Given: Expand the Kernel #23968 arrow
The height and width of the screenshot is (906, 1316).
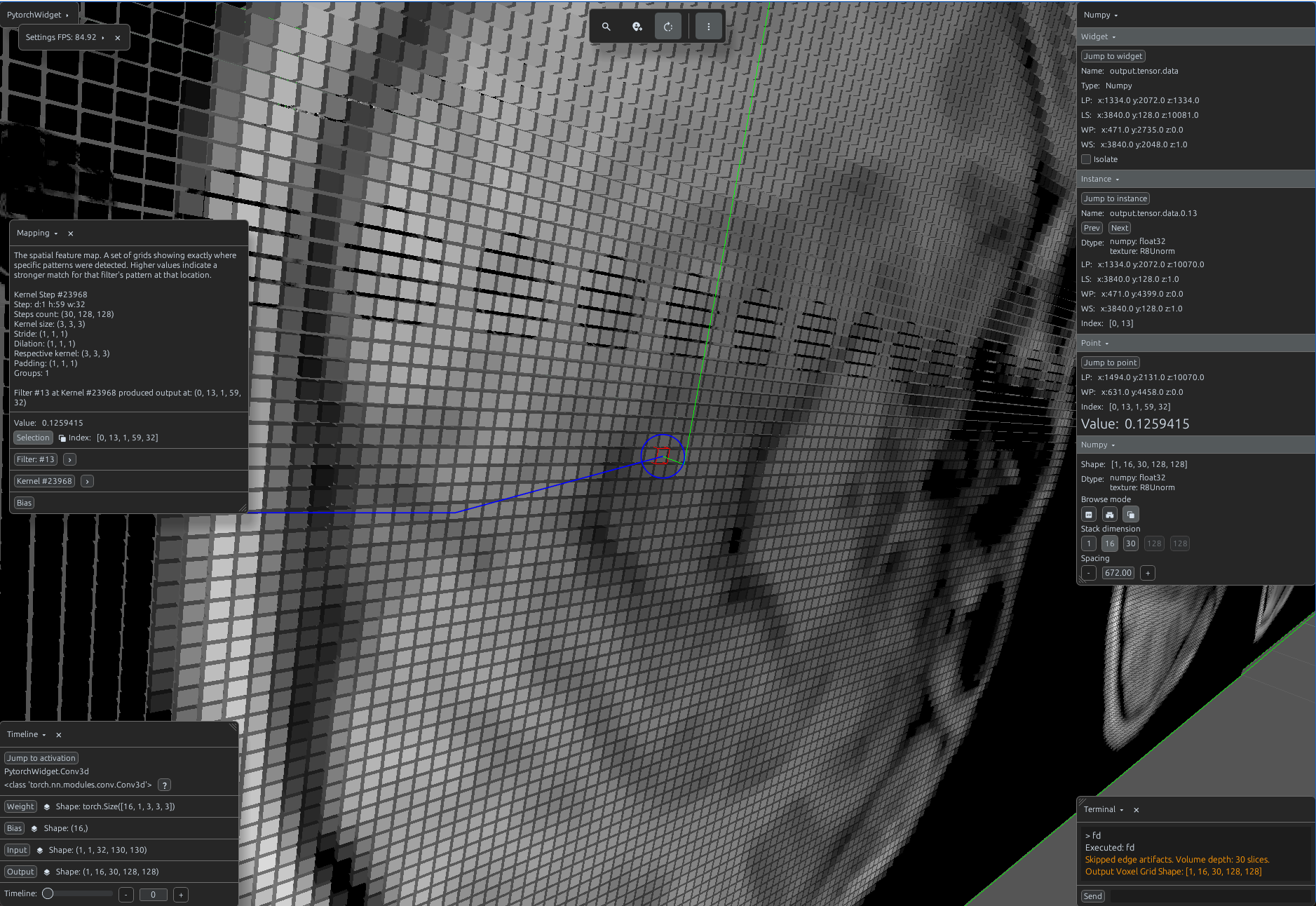Looking at the screenshot, I should pos(87,481).
